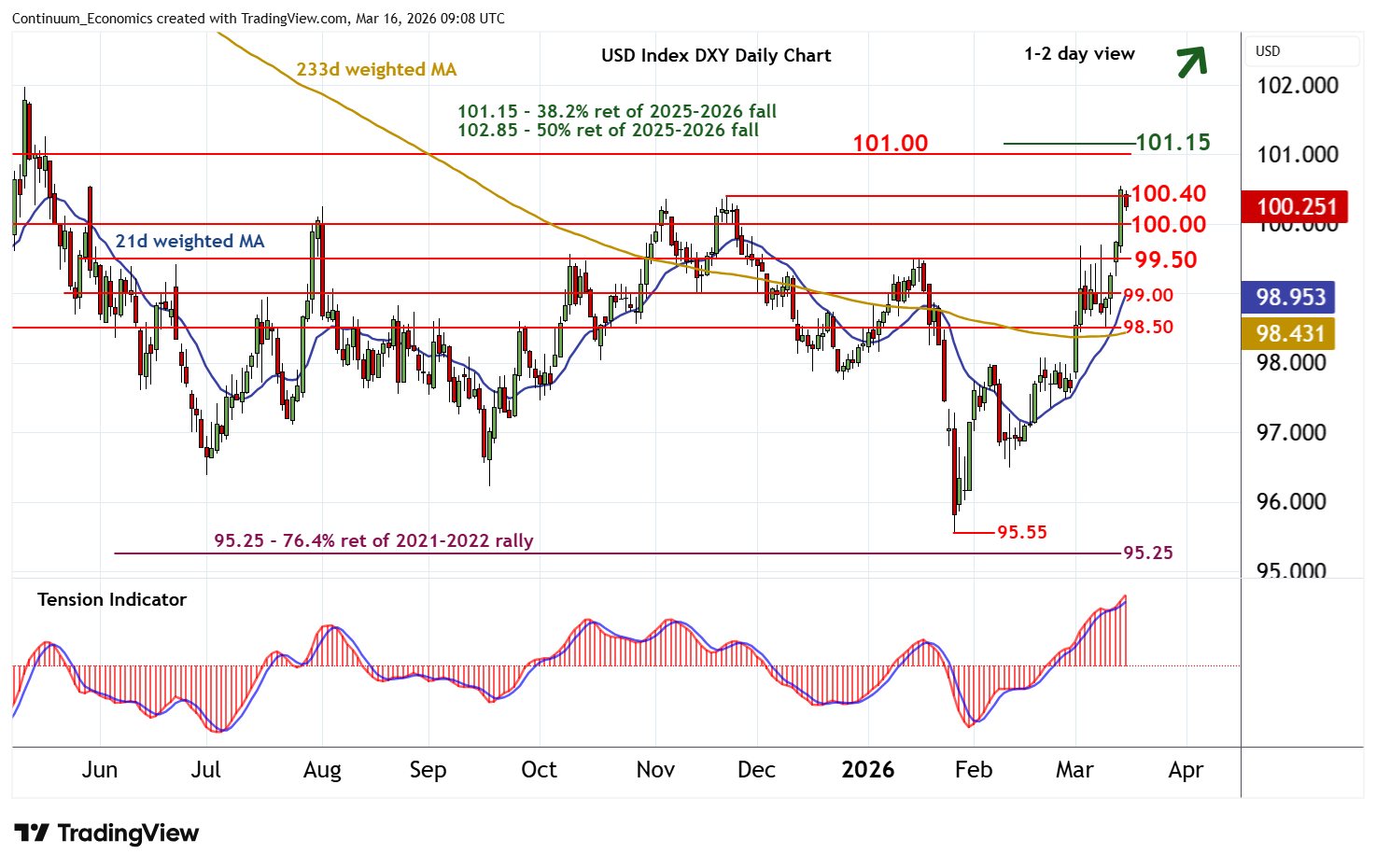Click the Nov marker on time axis
This screenshot has height=868, width=1376.
point(655,770)
